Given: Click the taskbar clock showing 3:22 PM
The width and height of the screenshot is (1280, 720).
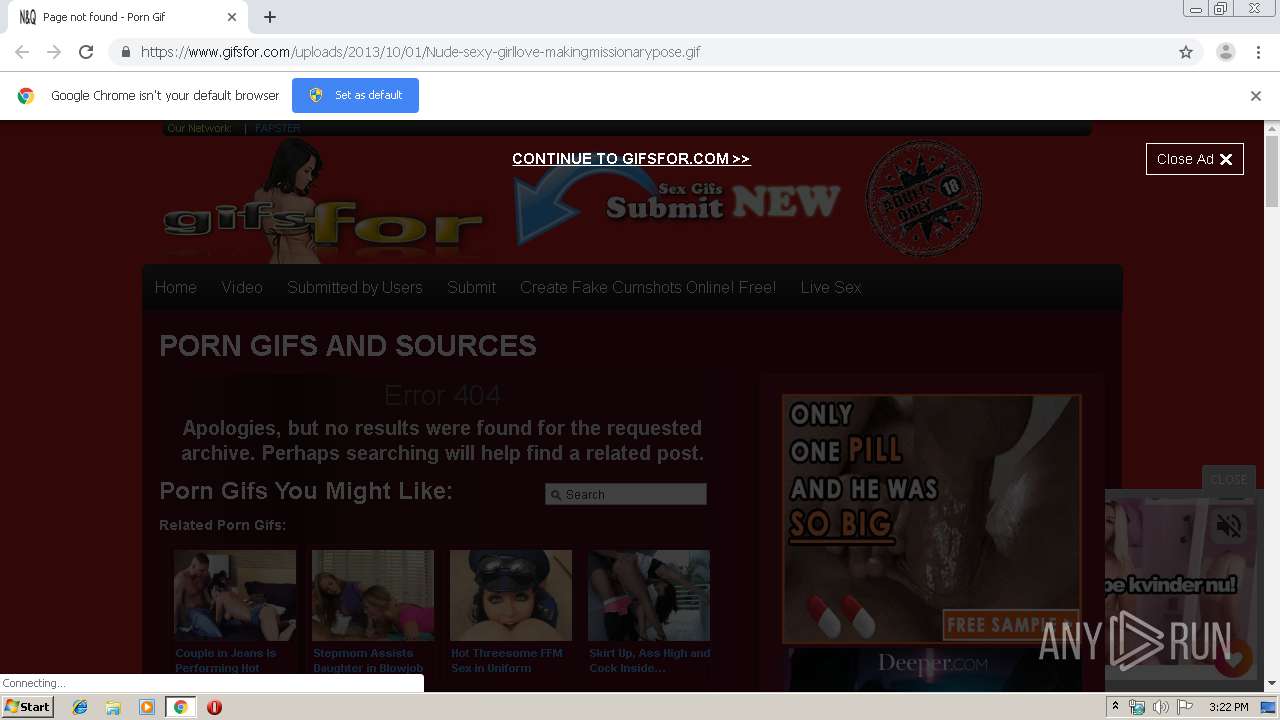Looking at the screenshot, I should pos(1228,707).
